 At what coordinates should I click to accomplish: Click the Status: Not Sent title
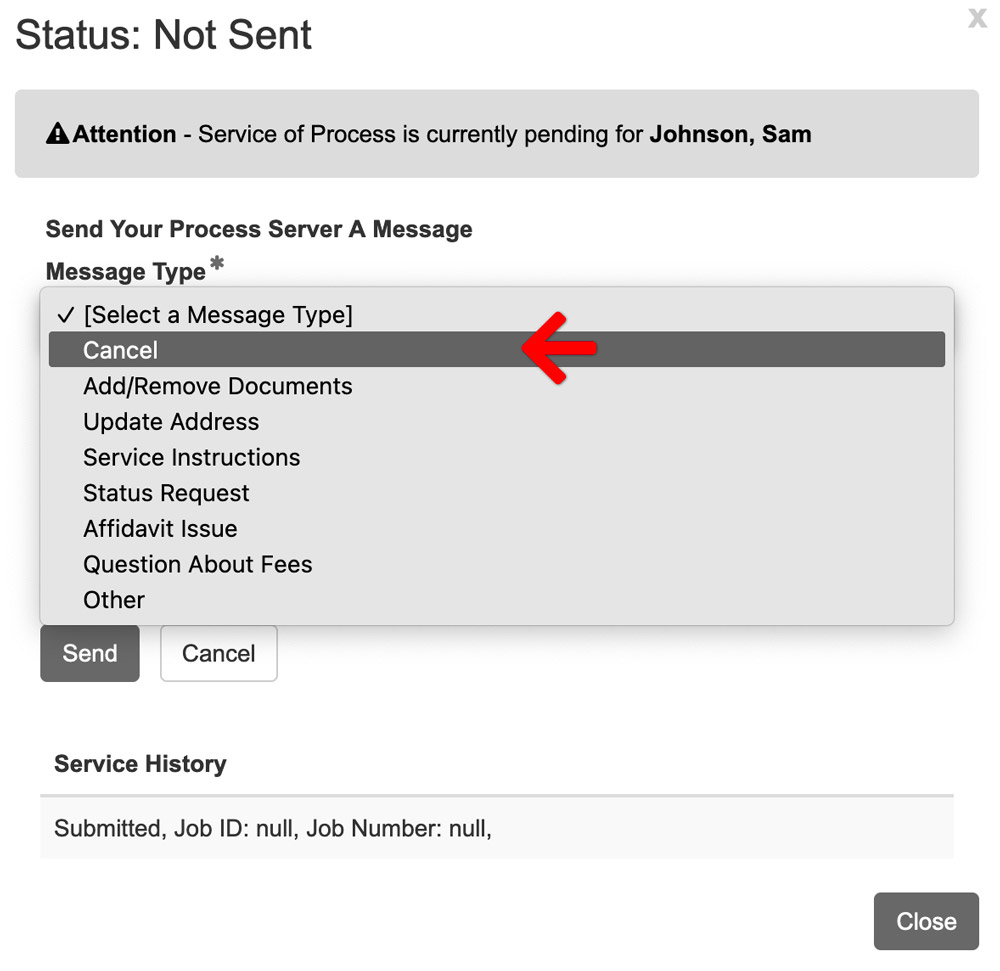(163, 34)
